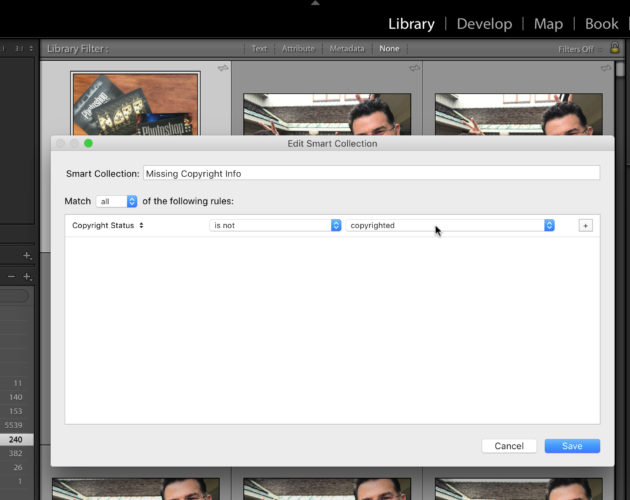Select the collection with 26 photos
Screen dimensions: 630x500
pyautogui.click(x=17, y=467)
